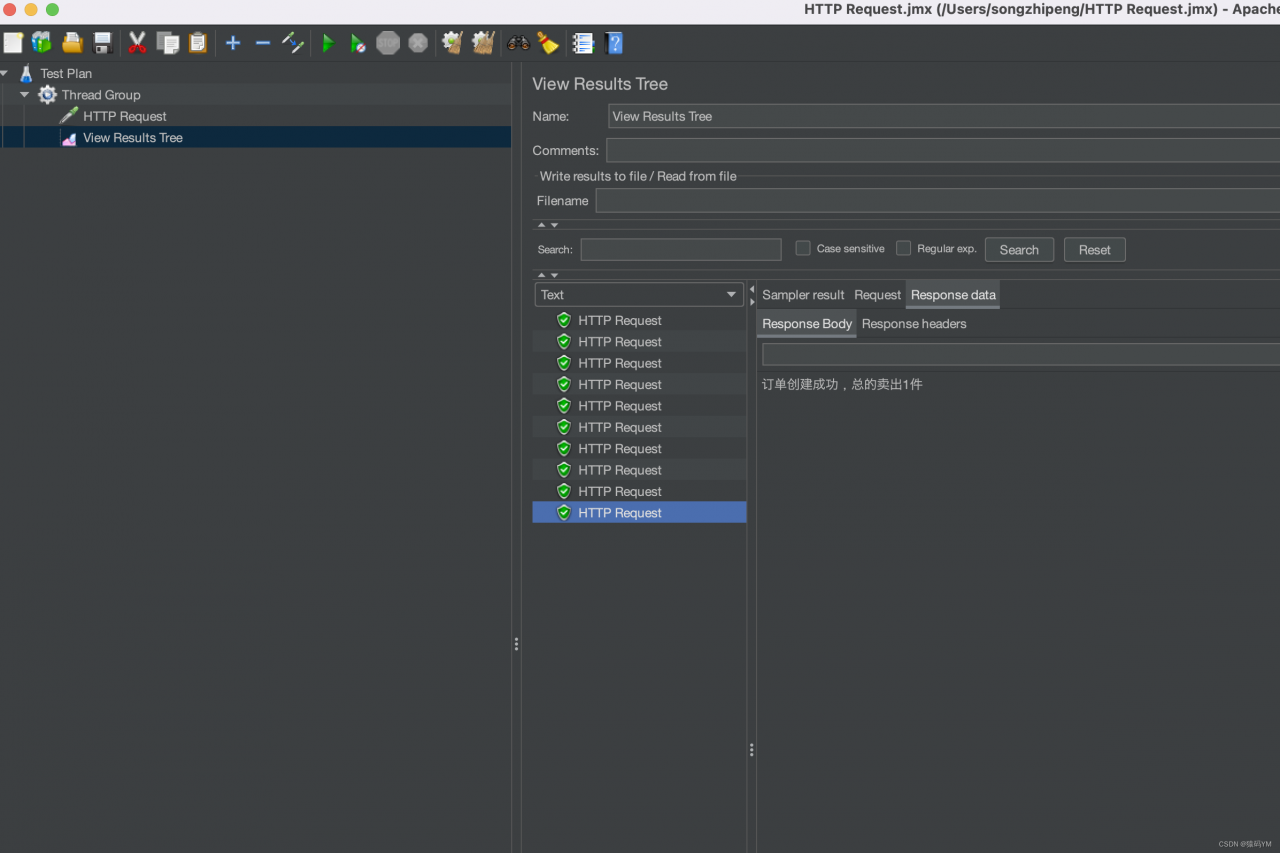Click the Save test plan floppy icon
Viewport: 1280px width, 853px height.
point(102,43)
